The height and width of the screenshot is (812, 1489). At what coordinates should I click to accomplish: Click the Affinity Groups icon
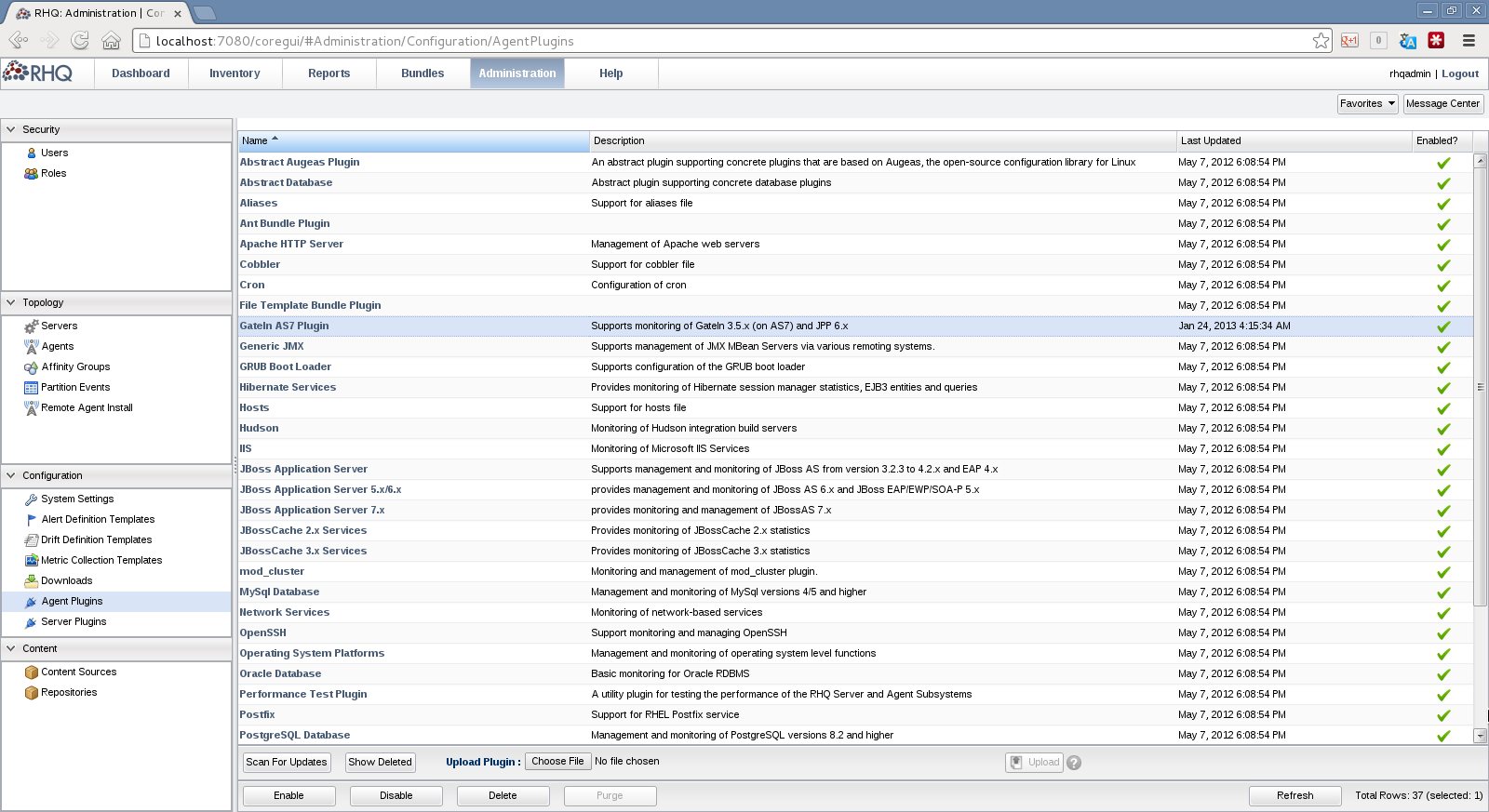pos(32,366)
